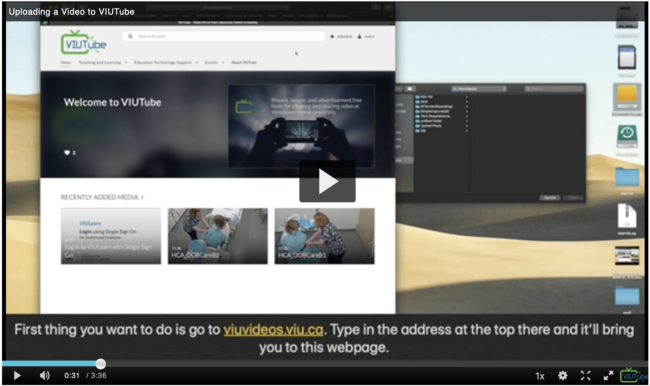Expand the Events menu

[214, 63]
